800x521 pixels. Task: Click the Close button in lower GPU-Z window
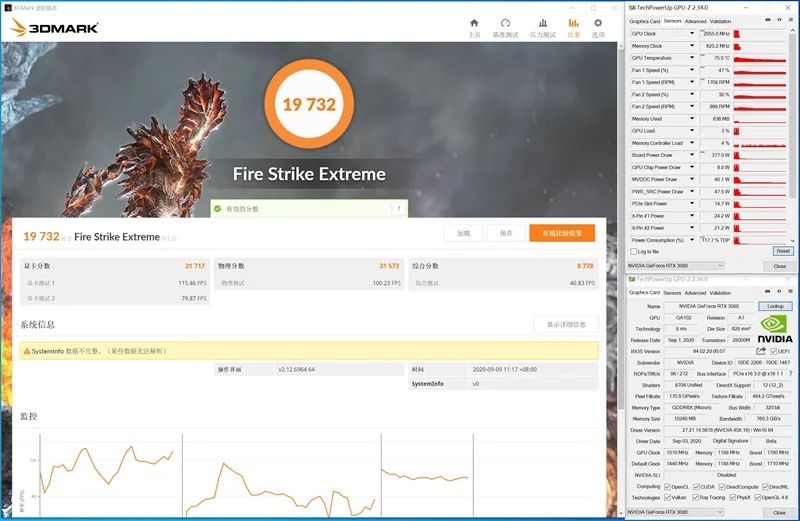(x=779, y=512)
